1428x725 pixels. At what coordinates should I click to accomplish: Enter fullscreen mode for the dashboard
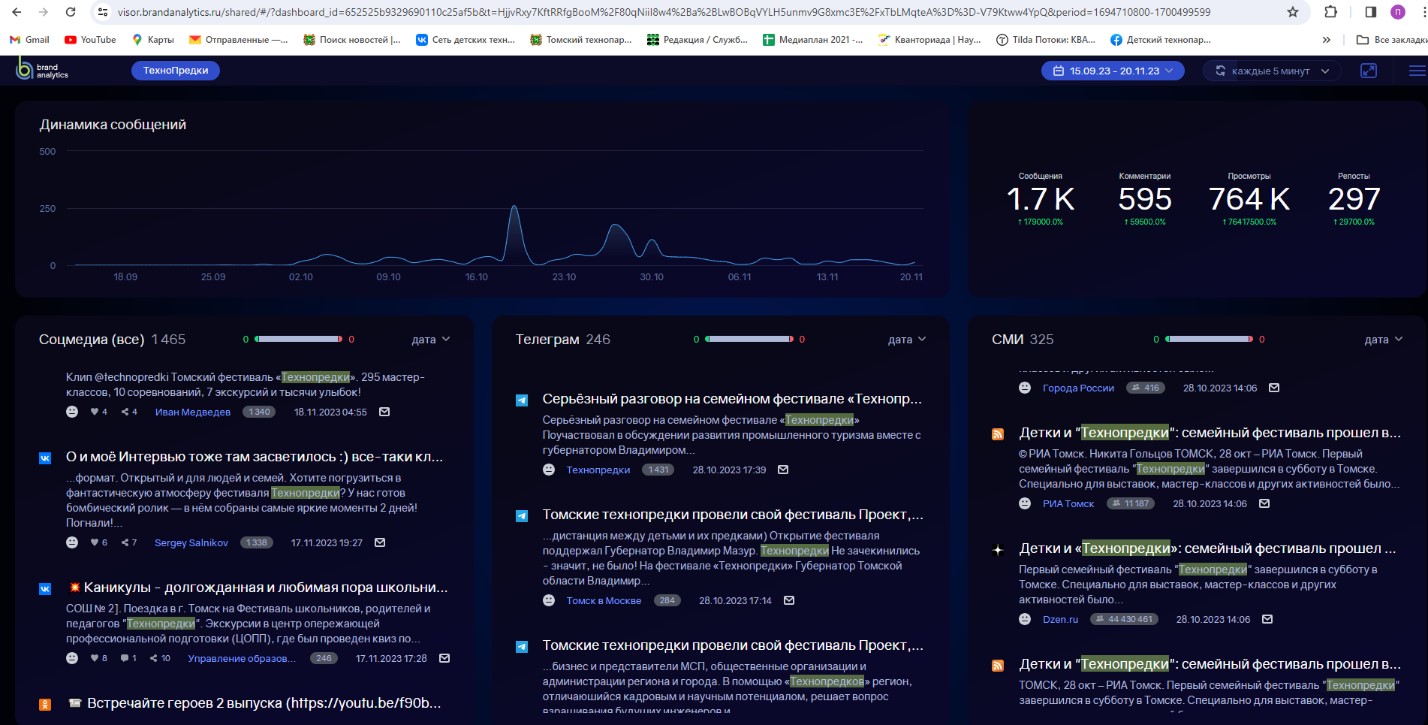tap(1368, 71)
